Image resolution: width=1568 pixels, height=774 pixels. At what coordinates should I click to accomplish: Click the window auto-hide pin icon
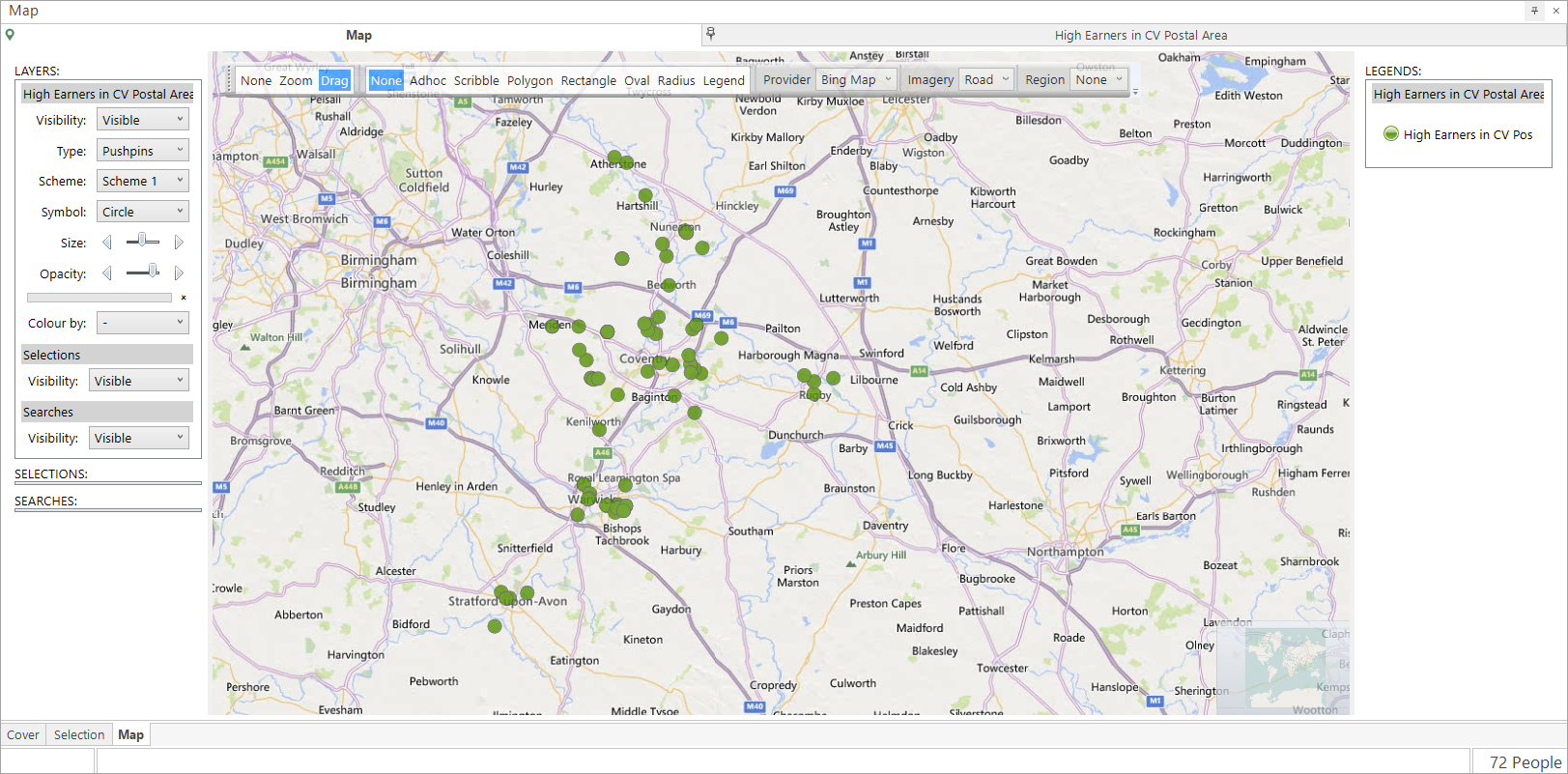pos(1534,11)
